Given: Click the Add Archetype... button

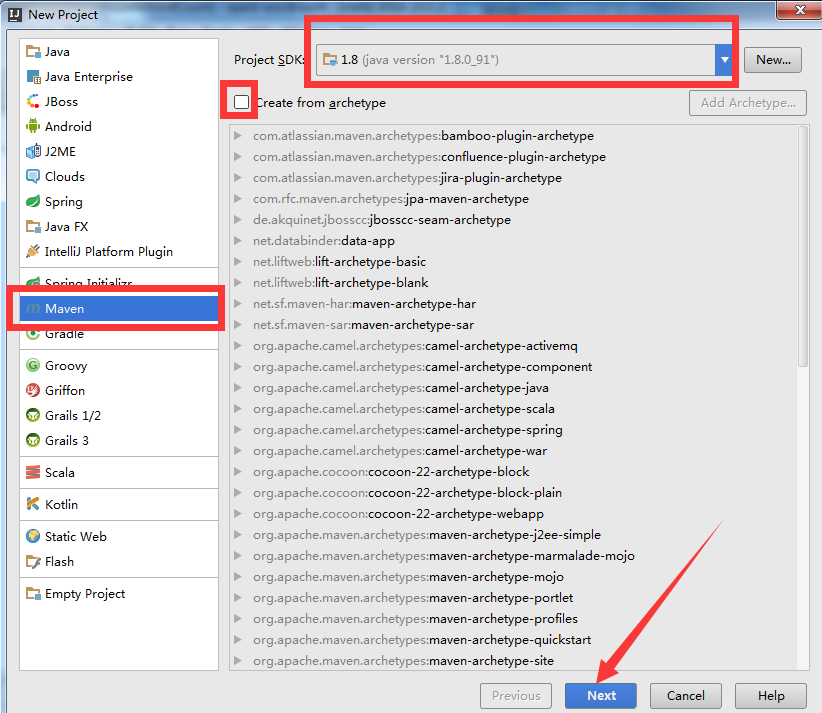Looking at the screenshot, I should point(748,103).
